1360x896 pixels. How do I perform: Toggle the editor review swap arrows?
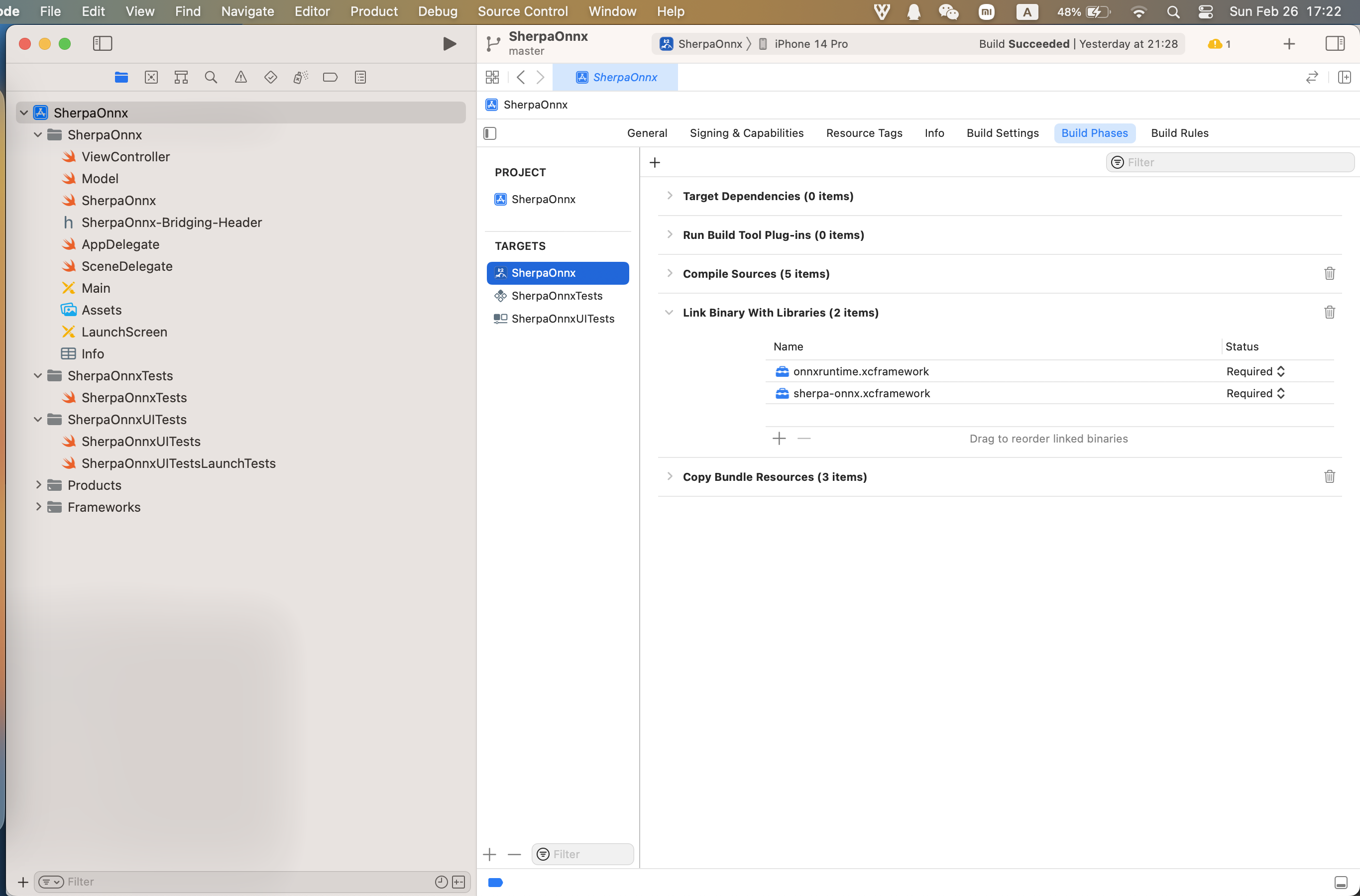pyautogui.click(x=1312, y=77)
